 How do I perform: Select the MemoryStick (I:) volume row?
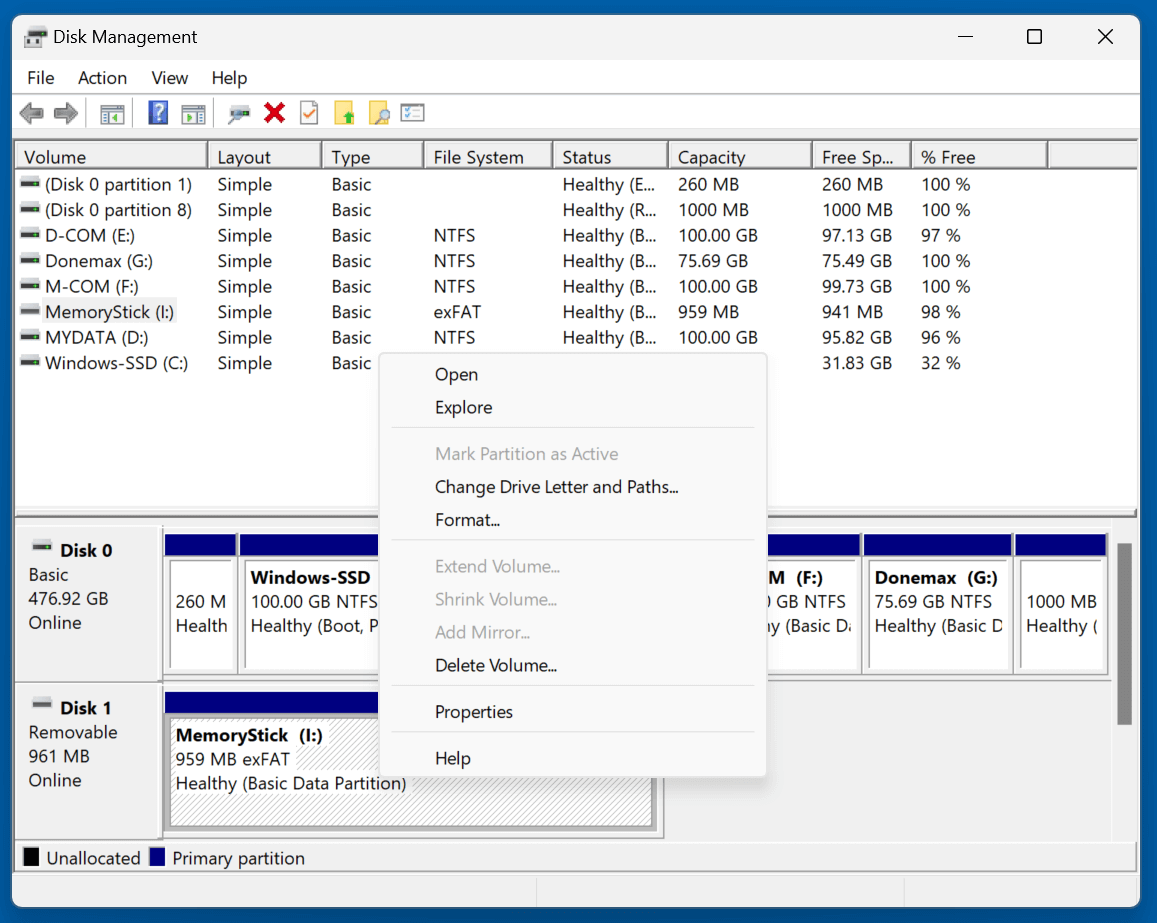click(x=110, y=312)
